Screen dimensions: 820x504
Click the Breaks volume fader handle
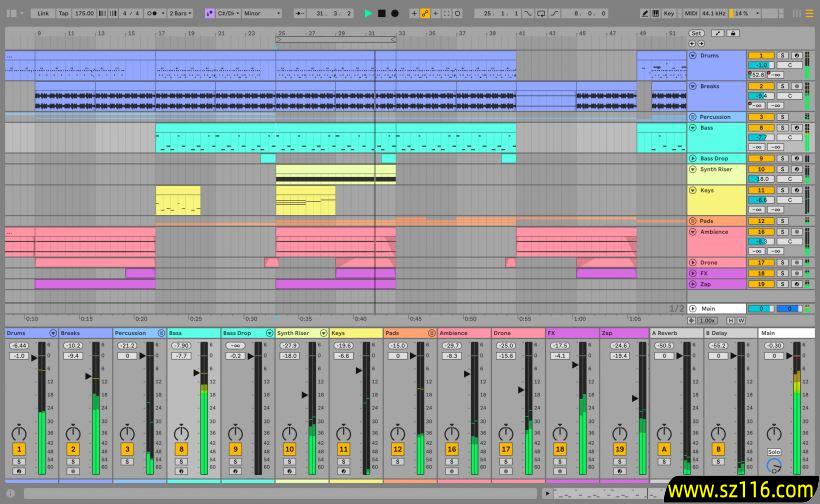coord(87,374)
